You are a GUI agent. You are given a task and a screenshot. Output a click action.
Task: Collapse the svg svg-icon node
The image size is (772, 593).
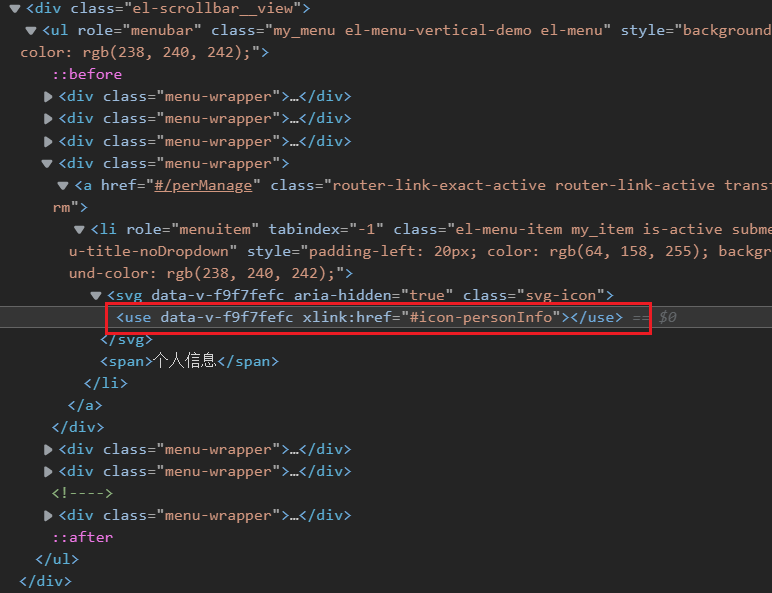[x=96, y=296]
